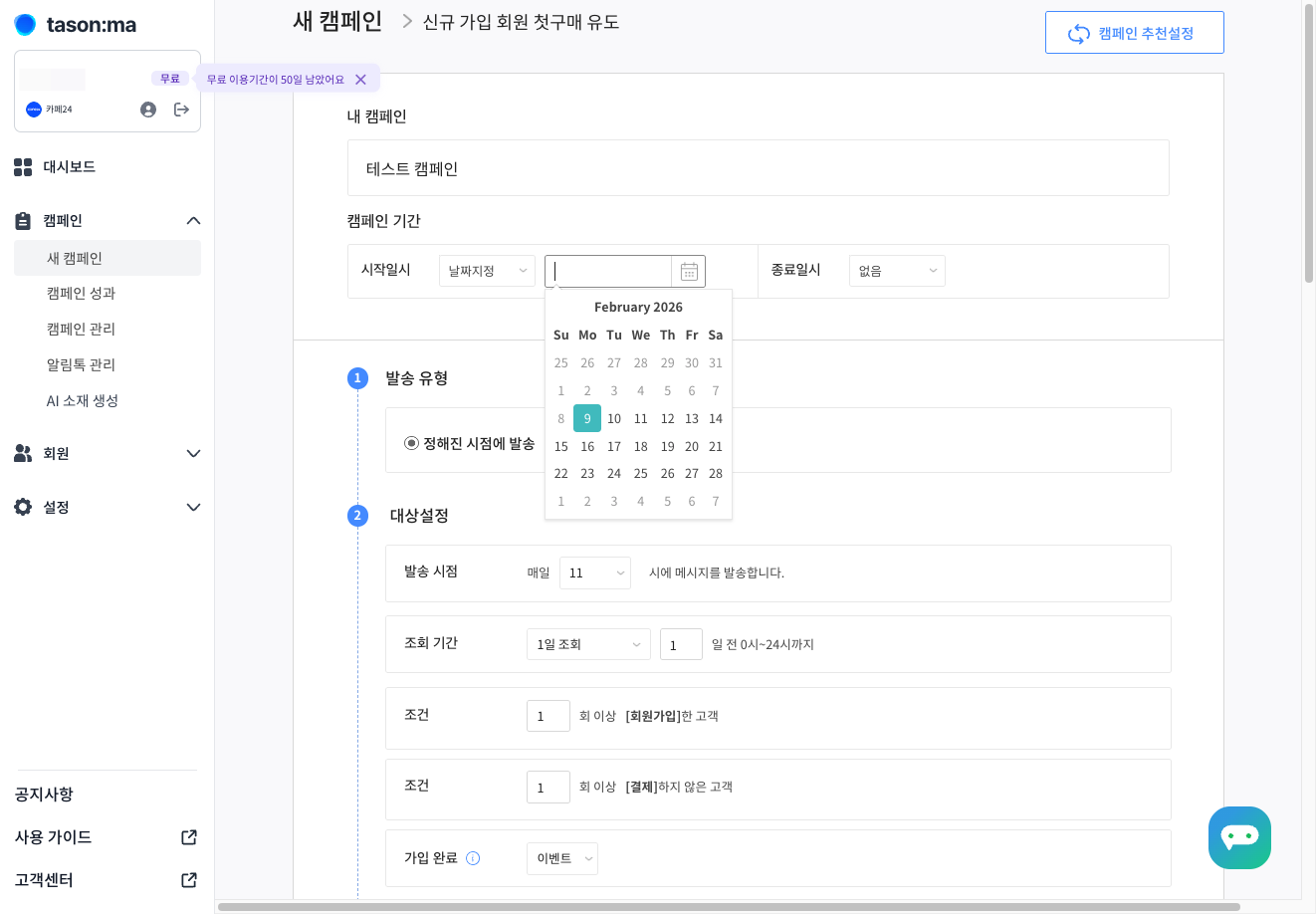Open external link icon for 사용 가이드

tap(189, 837)
